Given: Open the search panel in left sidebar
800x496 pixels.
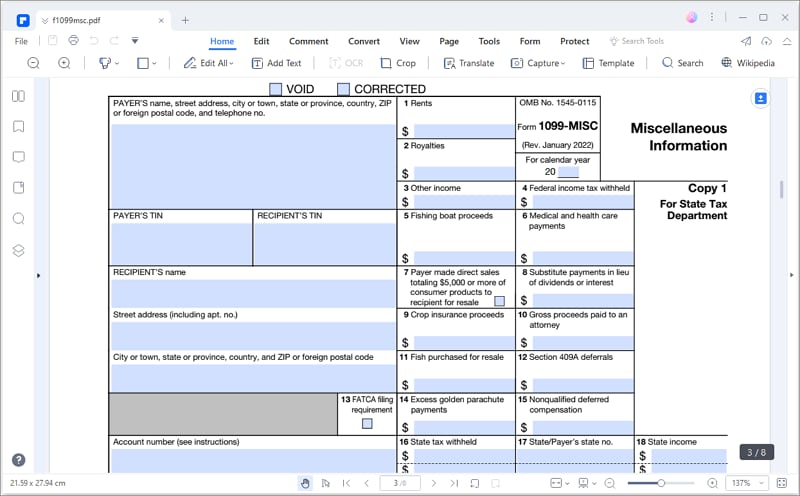Looking at the screenshot, I should click(18, 219).
